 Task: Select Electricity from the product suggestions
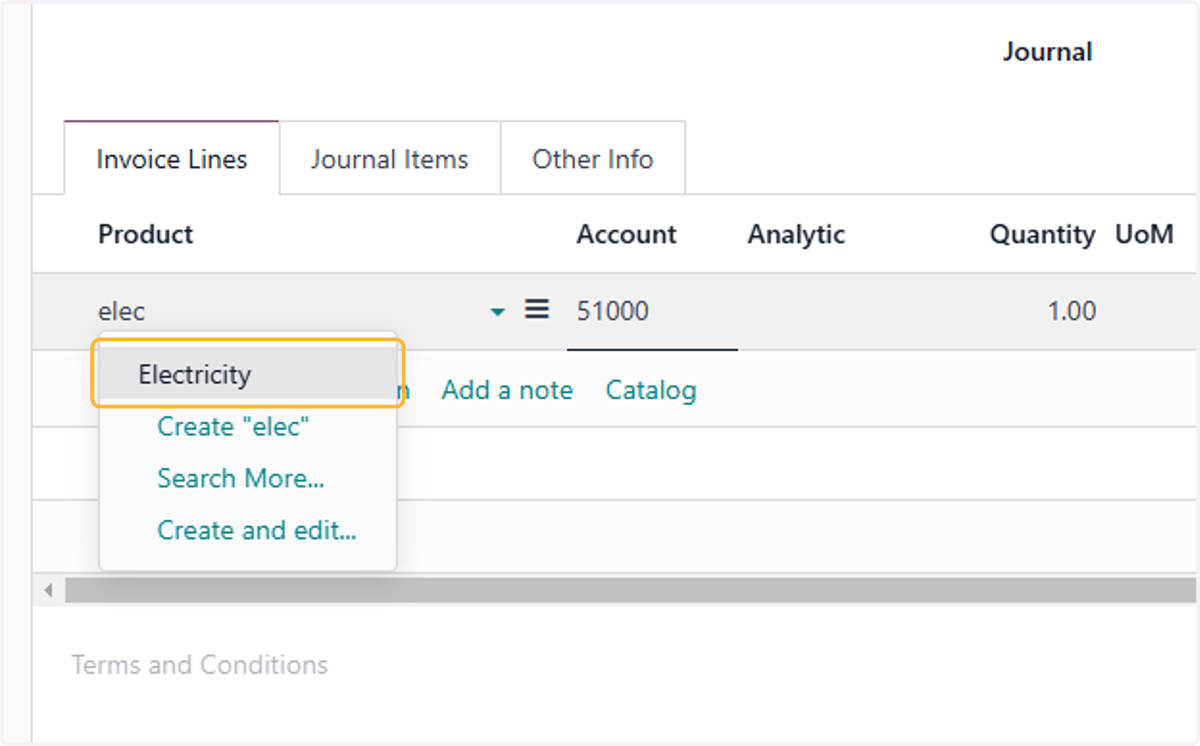[x=248, y=375]
